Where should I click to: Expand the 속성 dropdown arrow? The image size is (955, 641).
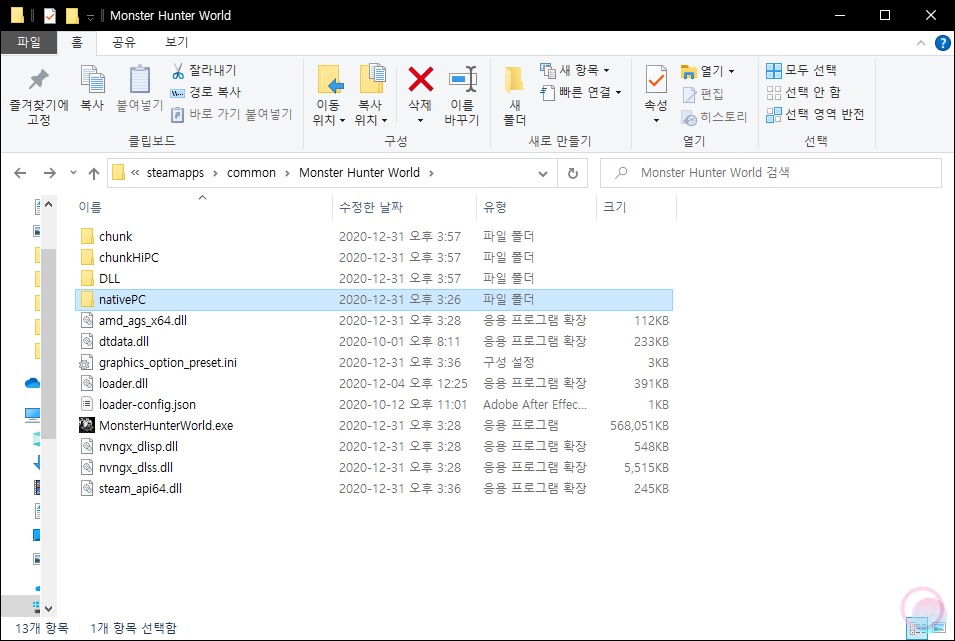coord(656,121)
